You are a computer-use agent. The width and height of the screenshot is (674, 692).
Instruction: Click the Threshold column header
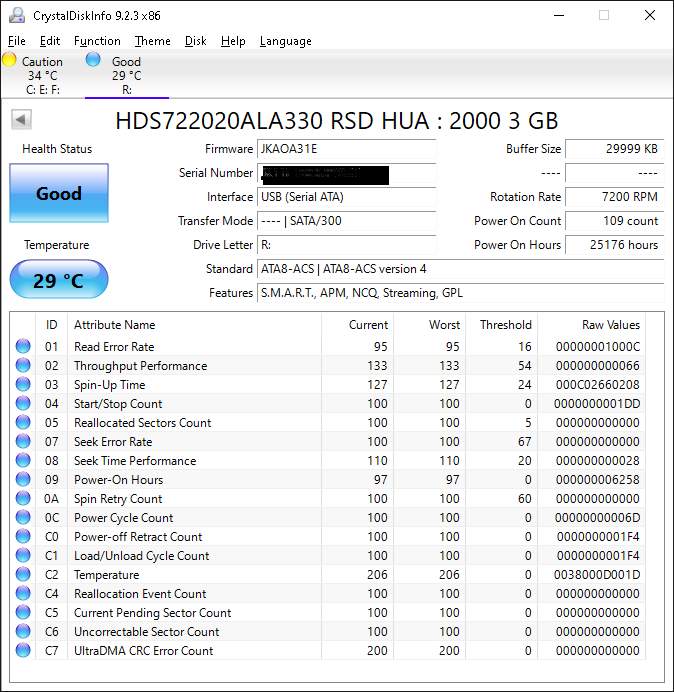pyautogui.click(x=501, y=325)
